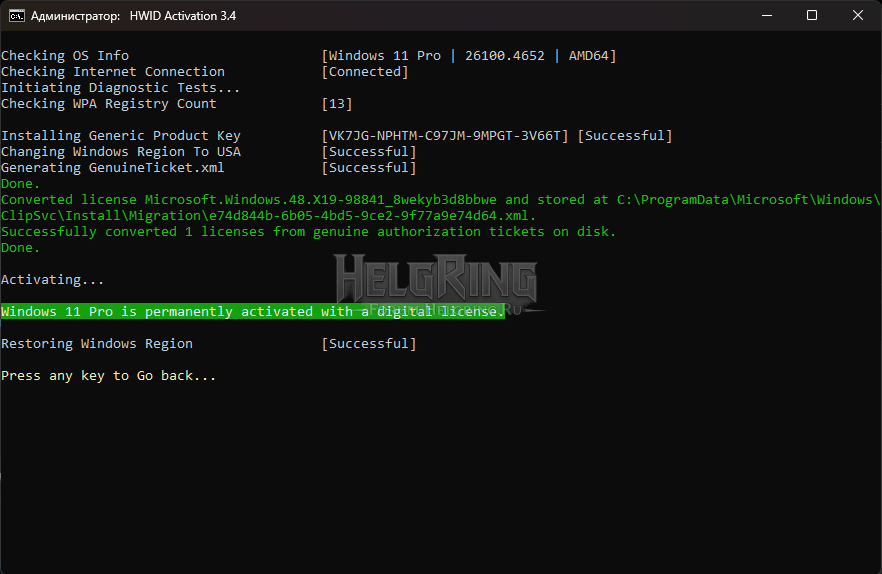882x574 pixels.
Task: Click 'Checking WPA Registry Count' line
Action: (x=109, y=104)
